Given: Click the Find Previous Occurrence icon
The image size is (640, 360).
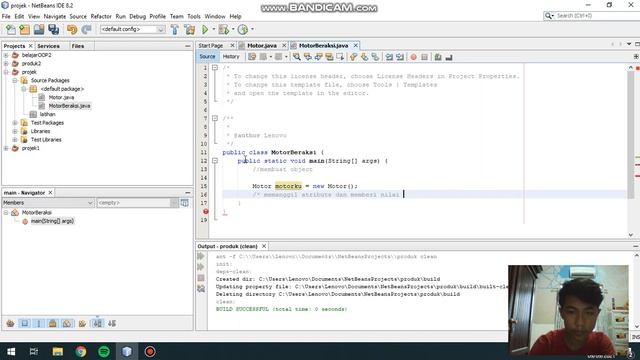Looking at the screenshot, I should click(x=308, y=57).
